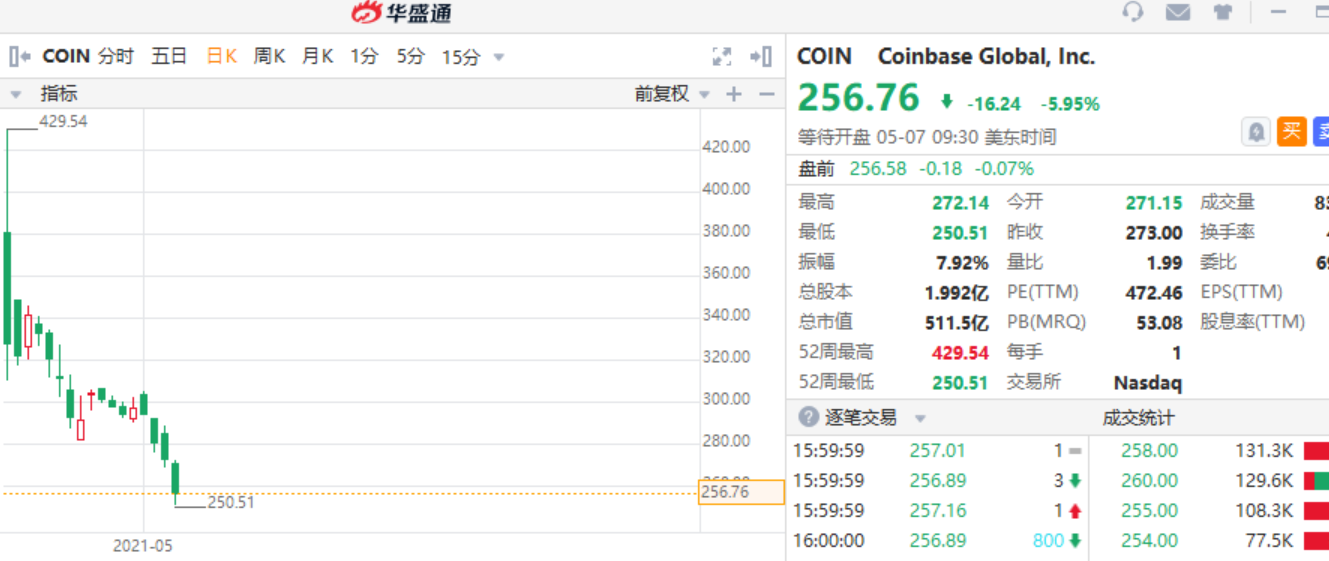The image size is (1329, 561).
Task: Select the 16:00:00 trade row
Action: (937, 541)
